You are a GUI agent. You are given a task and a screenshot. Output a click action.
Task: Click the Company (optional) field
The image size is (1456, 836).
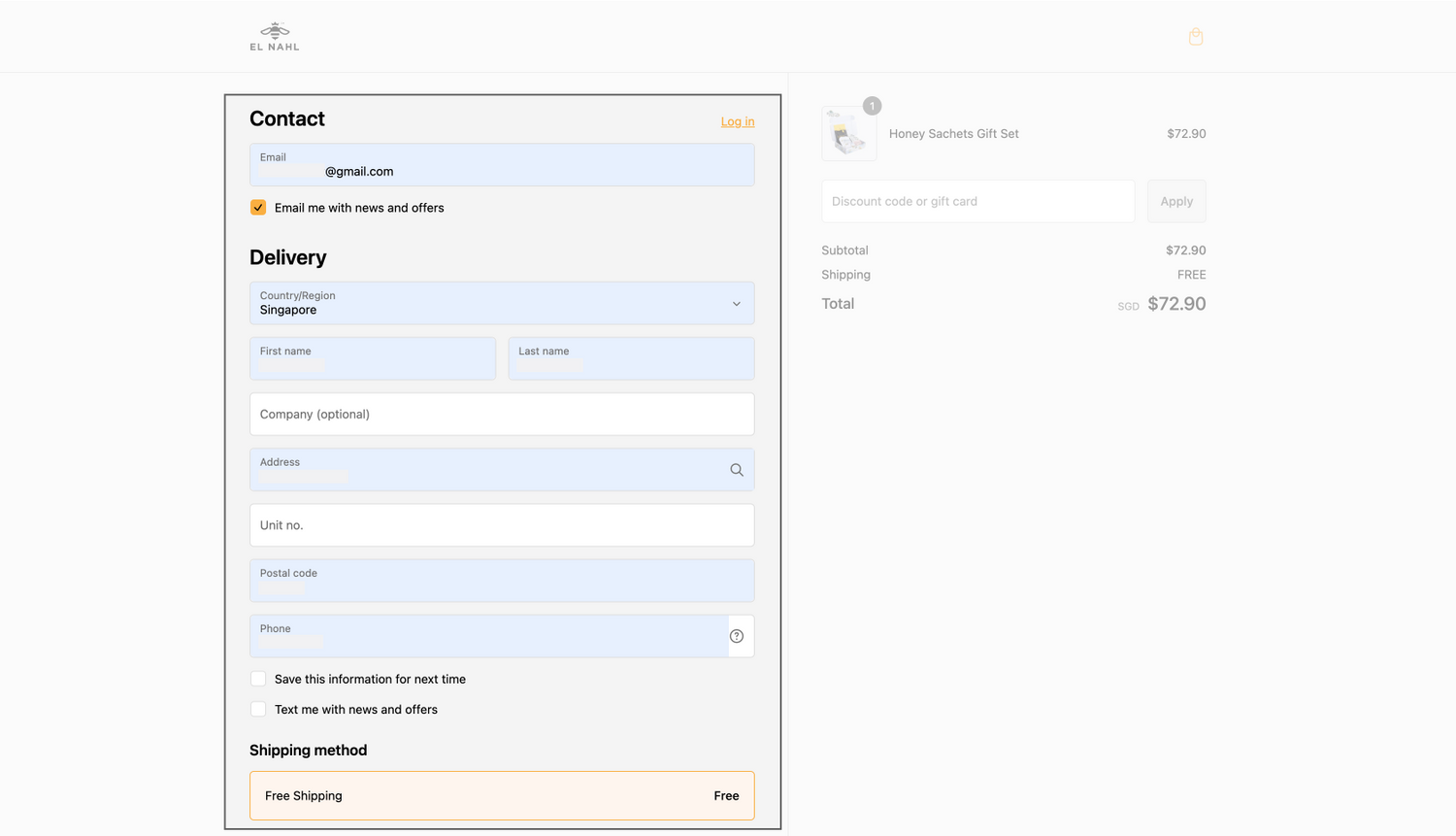tap(501, 415)
